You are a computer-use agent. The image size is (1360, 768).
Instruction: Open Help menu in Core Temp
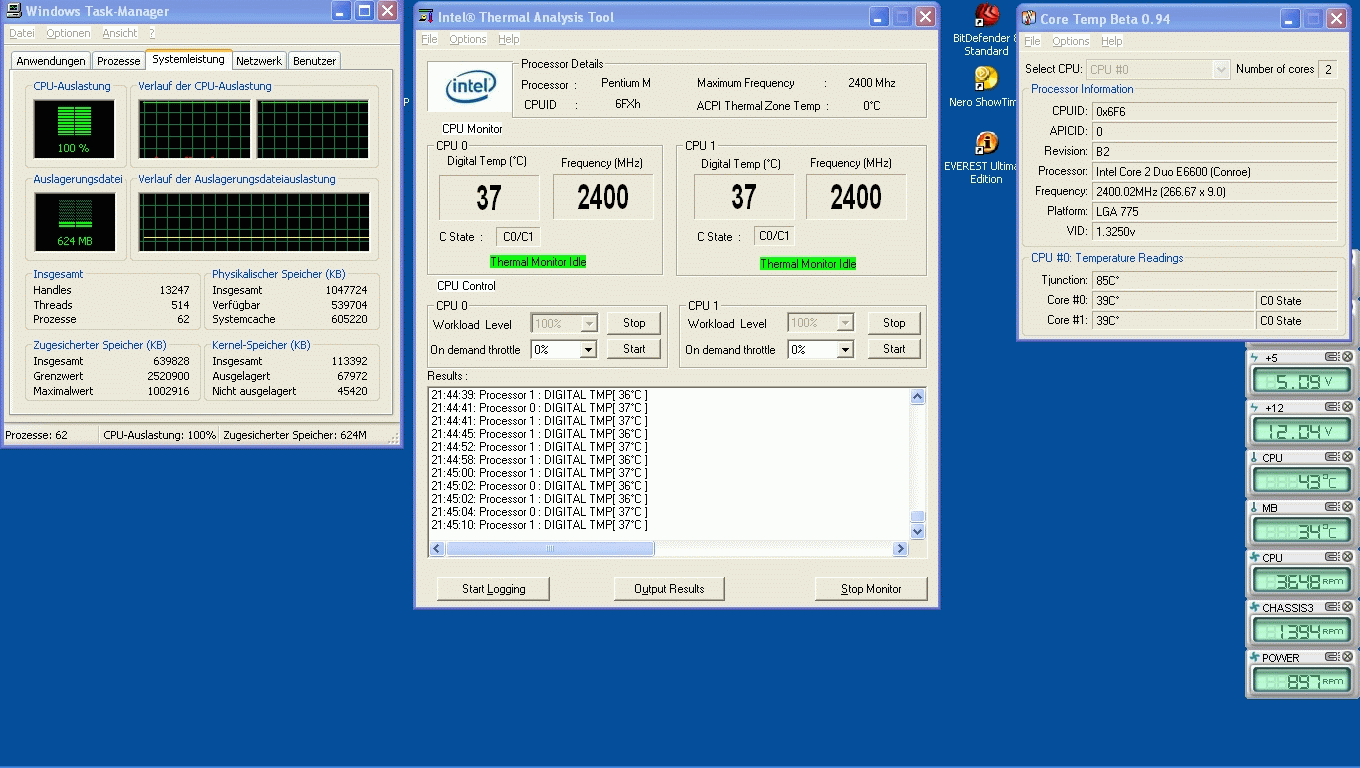(1111, 41)
